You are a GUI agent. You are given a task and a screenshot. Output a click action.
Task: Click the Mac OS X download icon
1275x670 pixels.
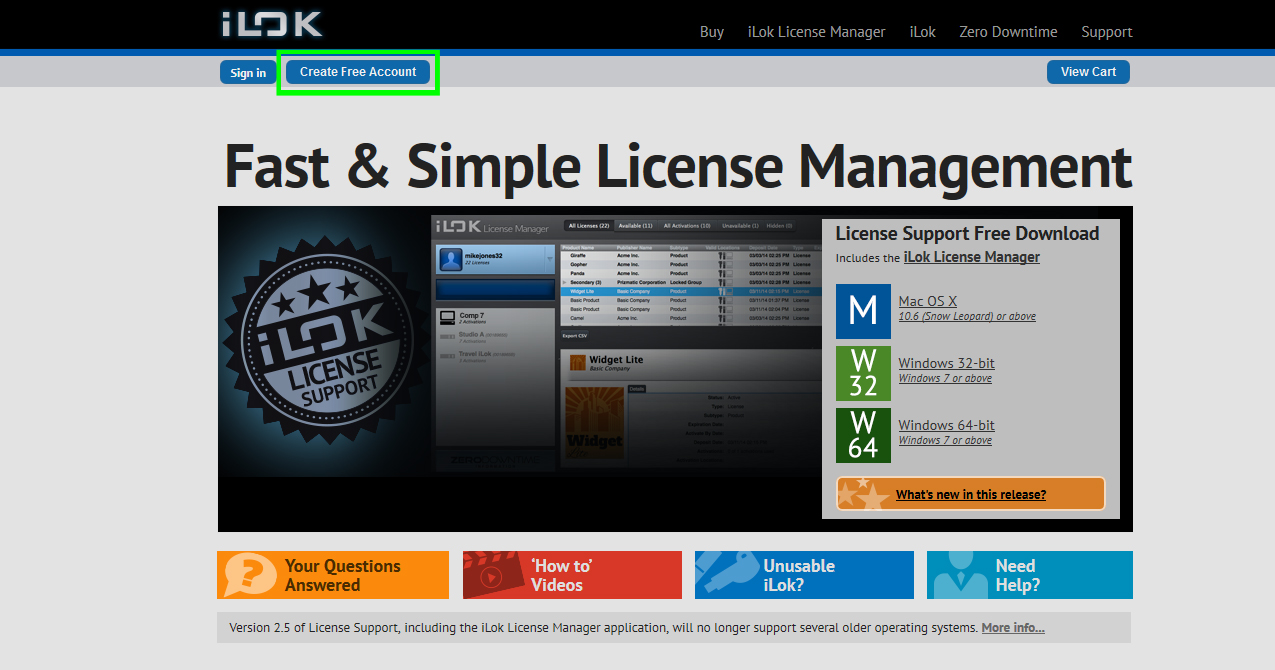click(863, 311)
